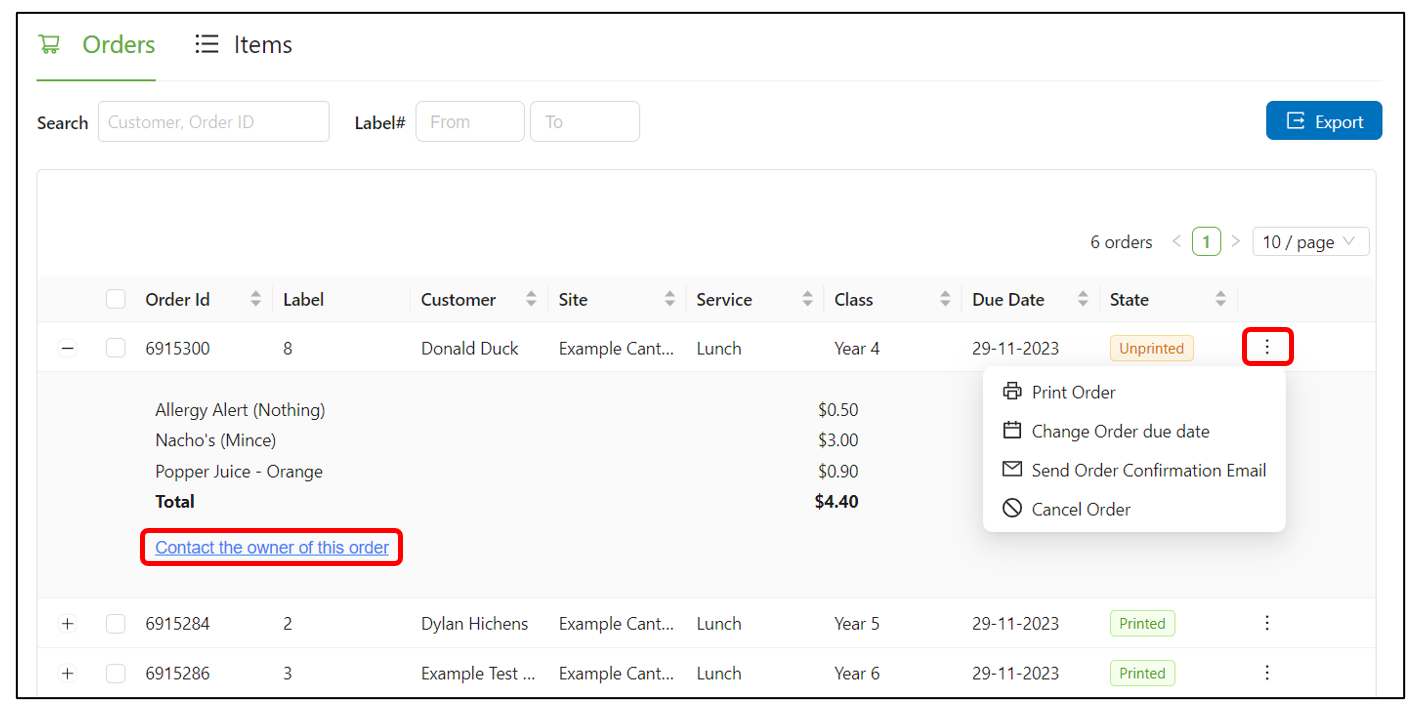Check the box for order 6915300

[116, 348]
